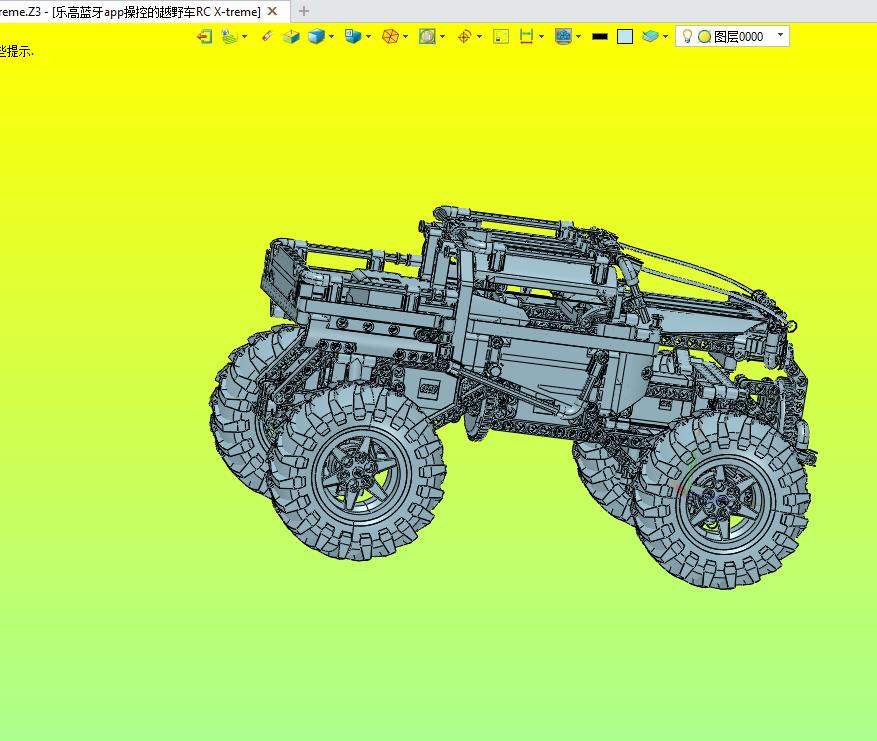Click the red eraser-like tool icon

(x=267, y=37)
